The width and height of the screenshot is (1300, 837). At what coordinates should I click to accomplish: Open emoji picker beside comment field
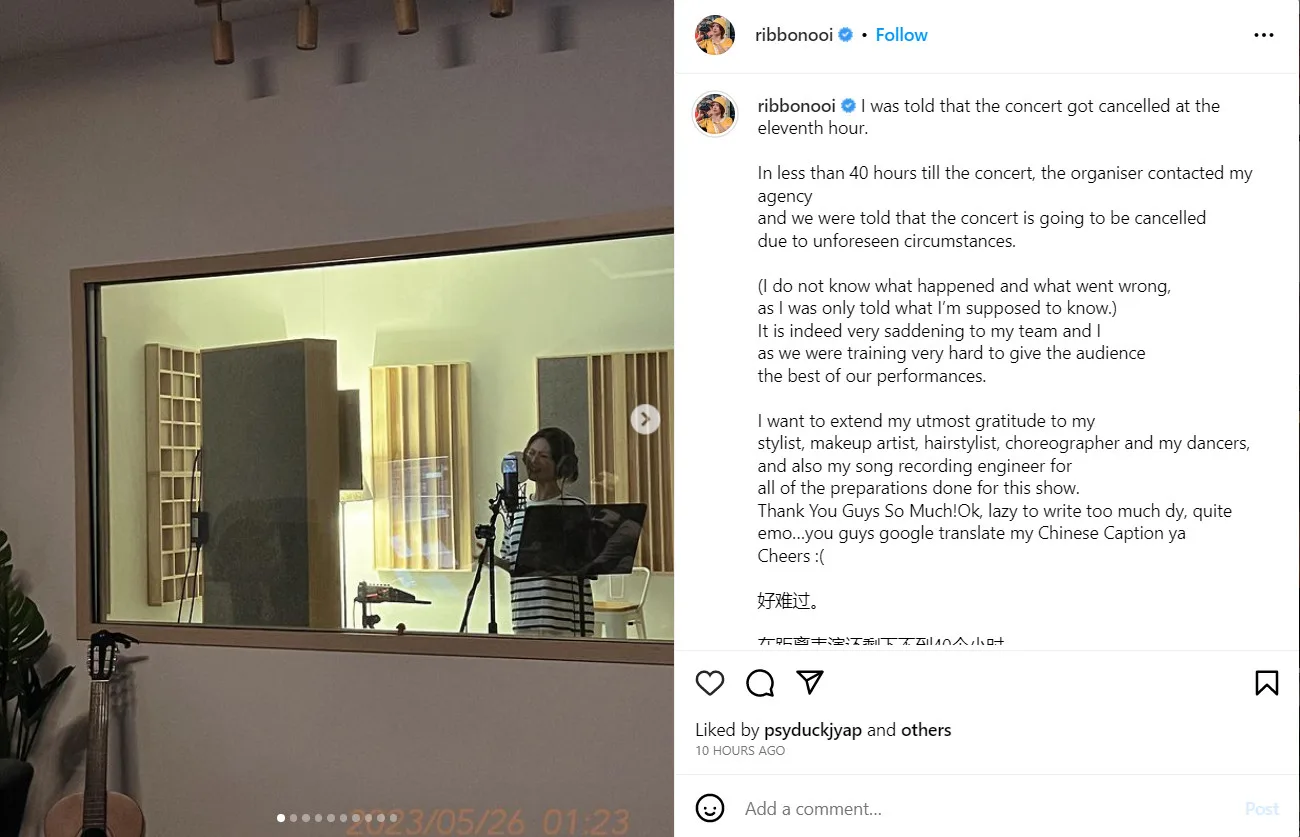coord(710,808)
